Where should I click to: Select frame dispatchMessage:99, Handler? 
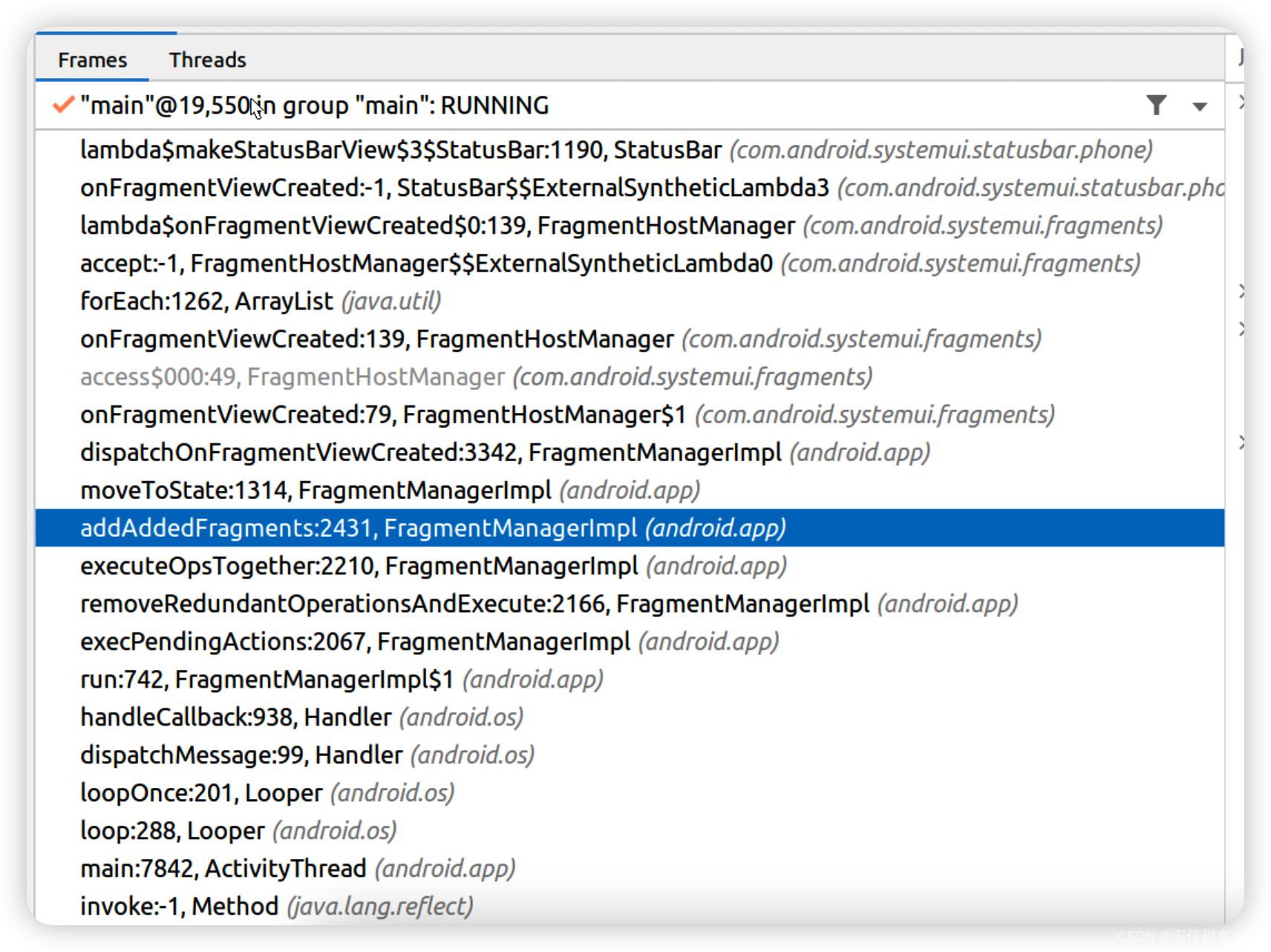click(x=630, y=755)
